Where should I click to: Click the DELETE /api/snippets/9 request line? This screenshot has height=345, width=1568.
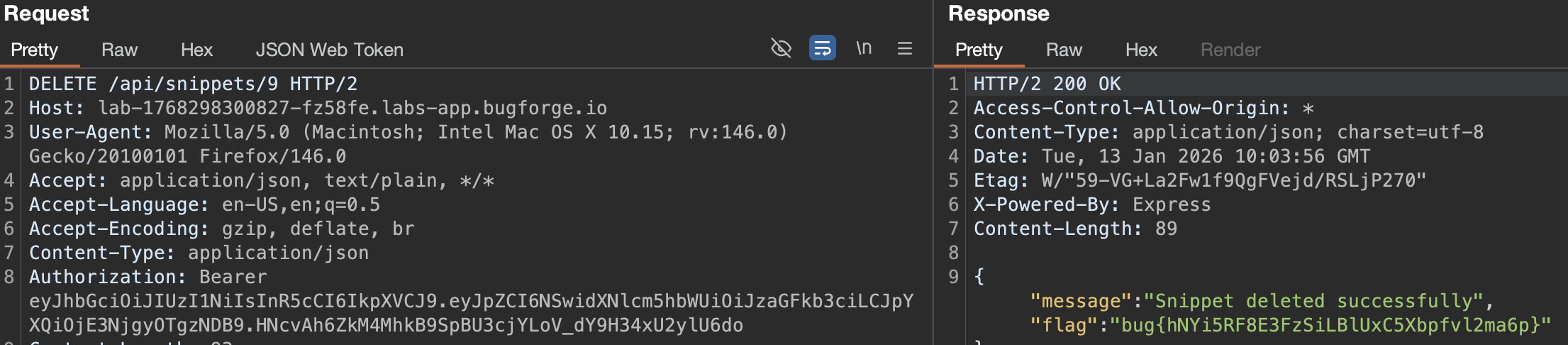point(193,84)
